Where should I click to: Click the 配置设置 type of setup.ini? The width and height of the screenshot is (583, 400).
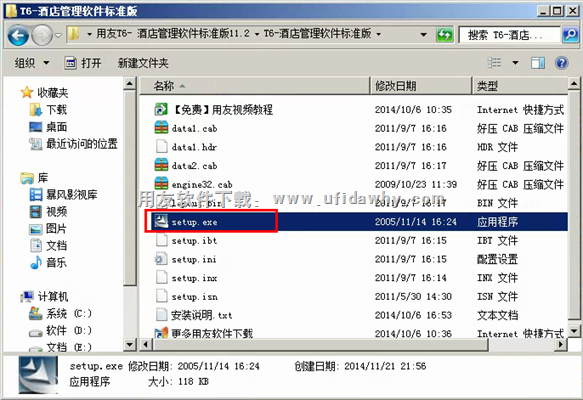[497, 259]
